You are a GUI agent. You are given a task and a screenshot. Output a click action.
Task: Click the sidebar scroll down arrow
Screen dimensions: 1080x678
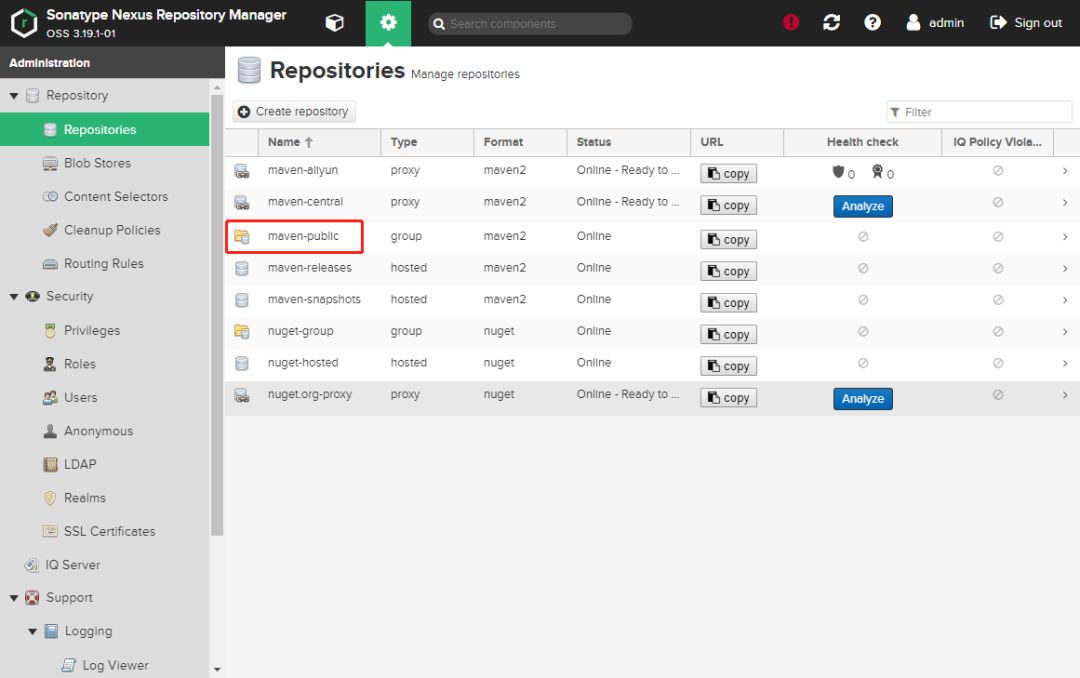[217, 669]
